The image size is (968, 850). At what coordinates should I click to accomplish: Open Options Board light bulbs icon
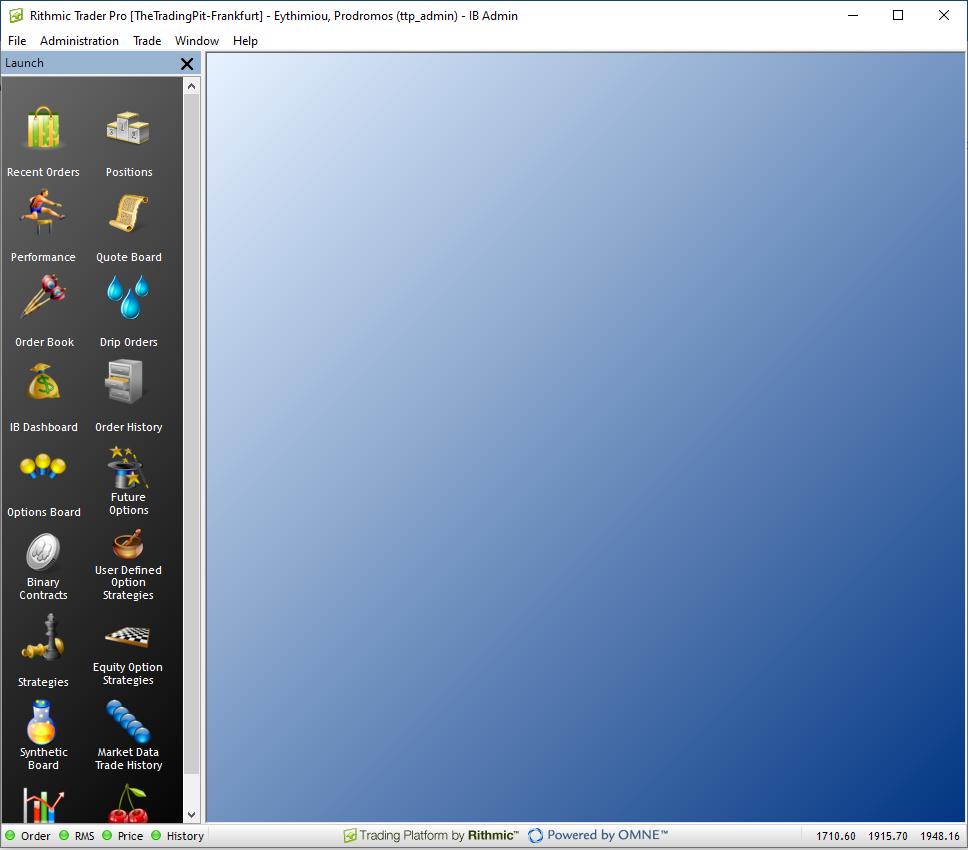pyautogui.click(x=43, y=466)
